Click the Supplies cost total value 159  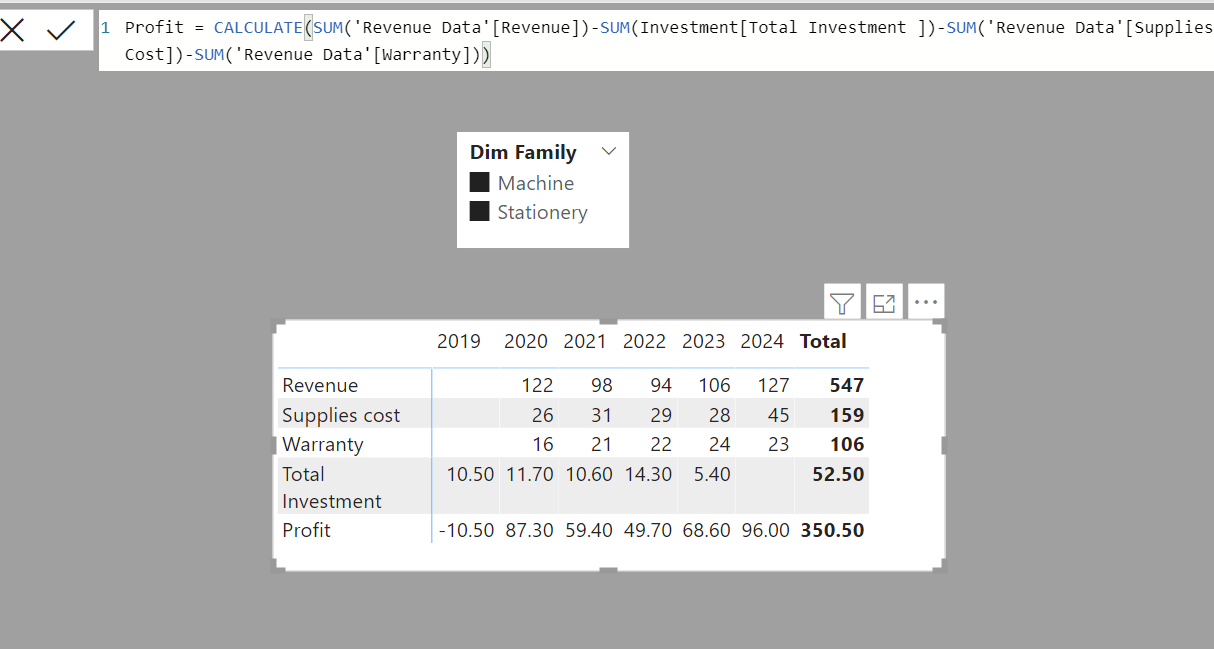tap(847, 415)
